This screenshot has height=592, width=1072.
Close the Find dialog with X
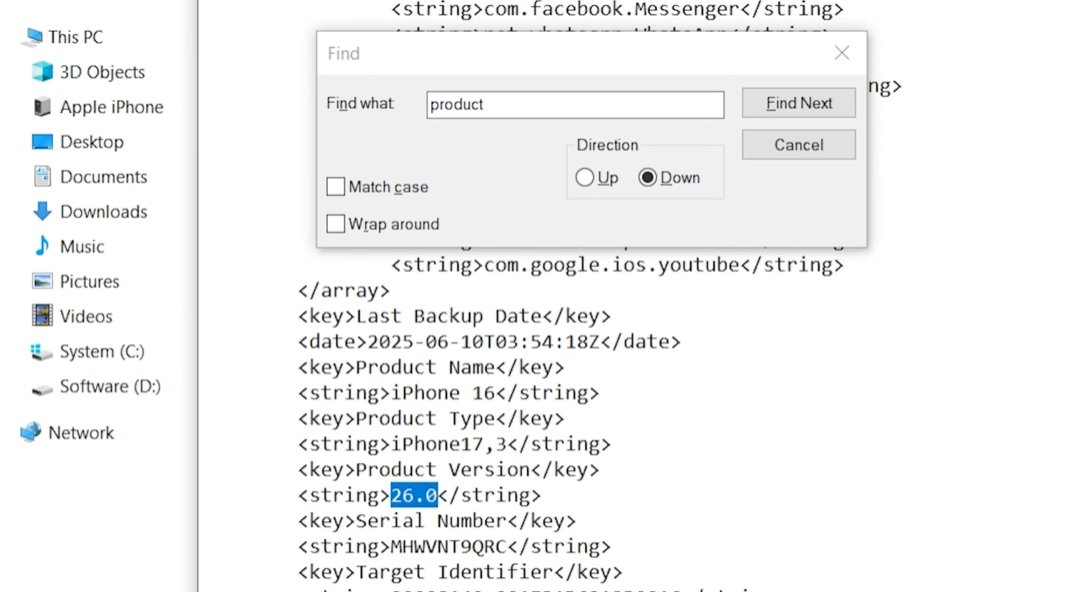tap(842, 53)
